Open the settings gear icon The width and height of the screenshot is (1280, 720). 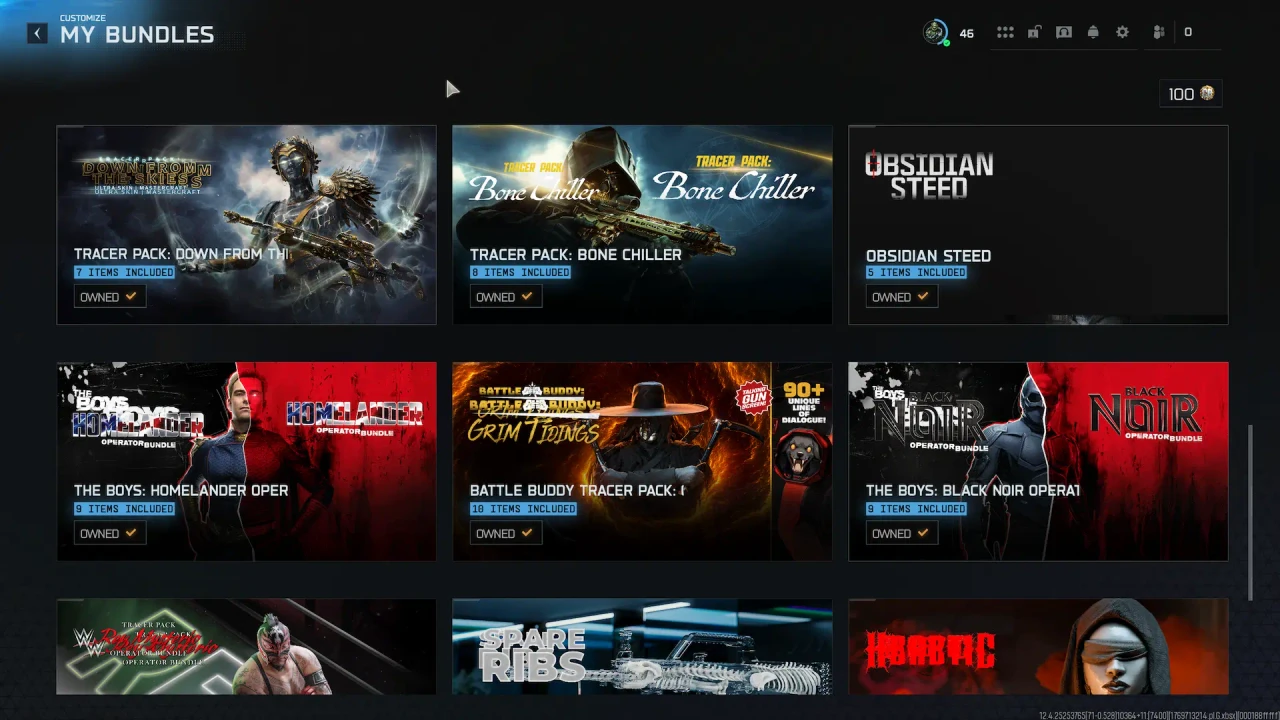(1122, 32)
